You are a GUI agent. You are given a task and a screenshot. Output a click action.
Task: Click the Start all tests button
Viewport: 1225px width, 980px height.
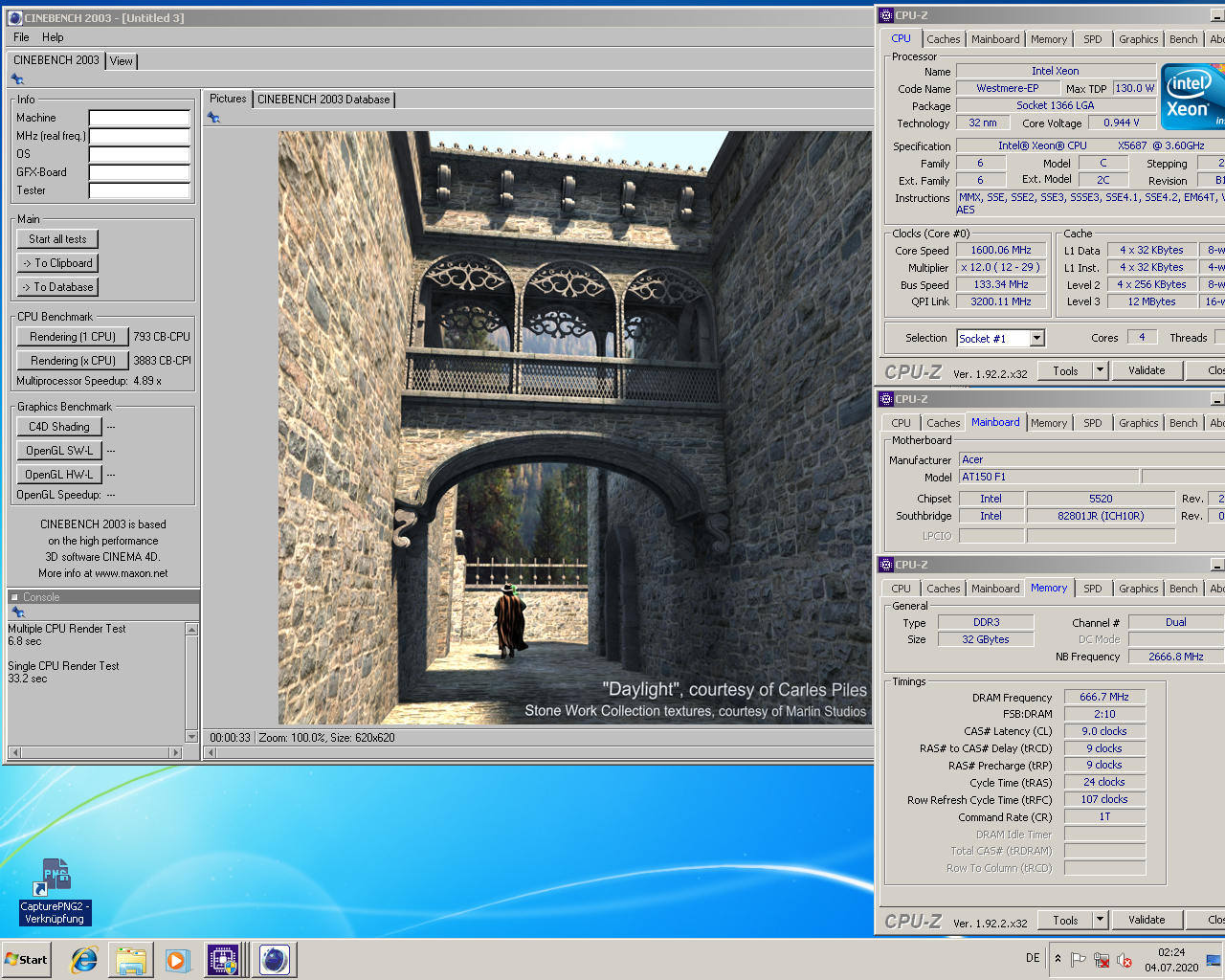tap(57, 239)
